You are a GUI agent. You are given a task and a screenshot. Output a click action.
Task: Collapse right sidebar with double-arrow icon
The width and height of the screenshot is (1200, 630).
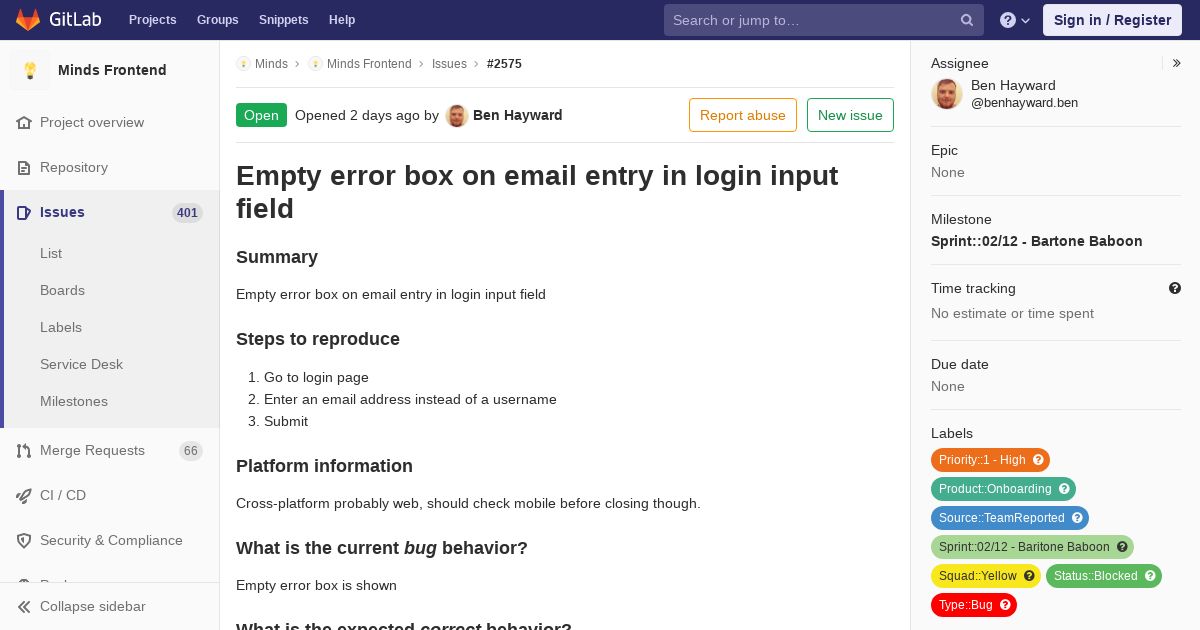coord(1177,63)
